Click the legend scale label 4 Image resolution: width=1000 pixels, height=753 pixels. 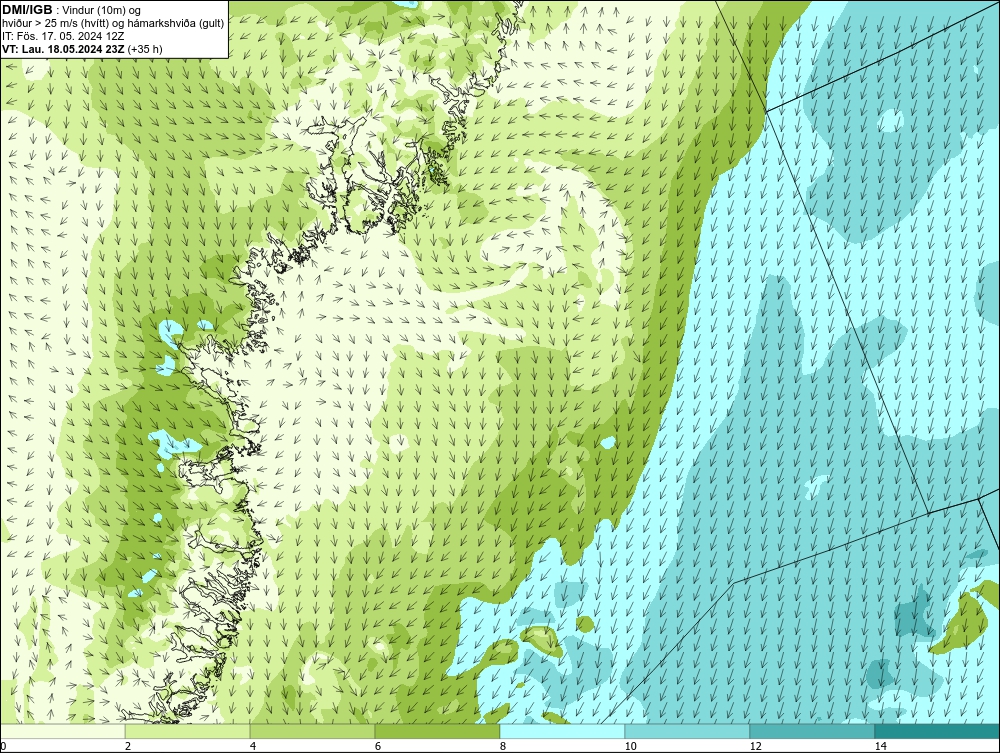[x=253, y=746]
